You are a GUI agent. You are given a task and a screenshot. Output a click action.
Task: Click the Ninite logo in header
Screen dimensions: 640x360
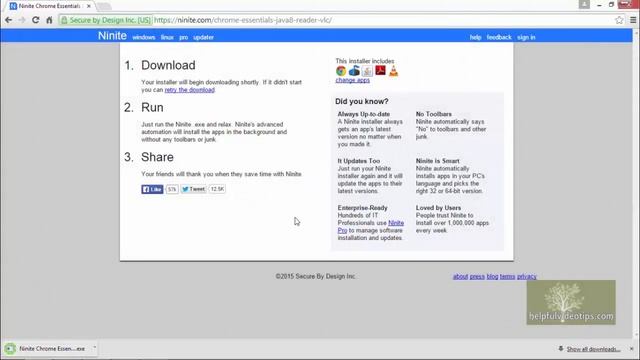tap(112, 36)
